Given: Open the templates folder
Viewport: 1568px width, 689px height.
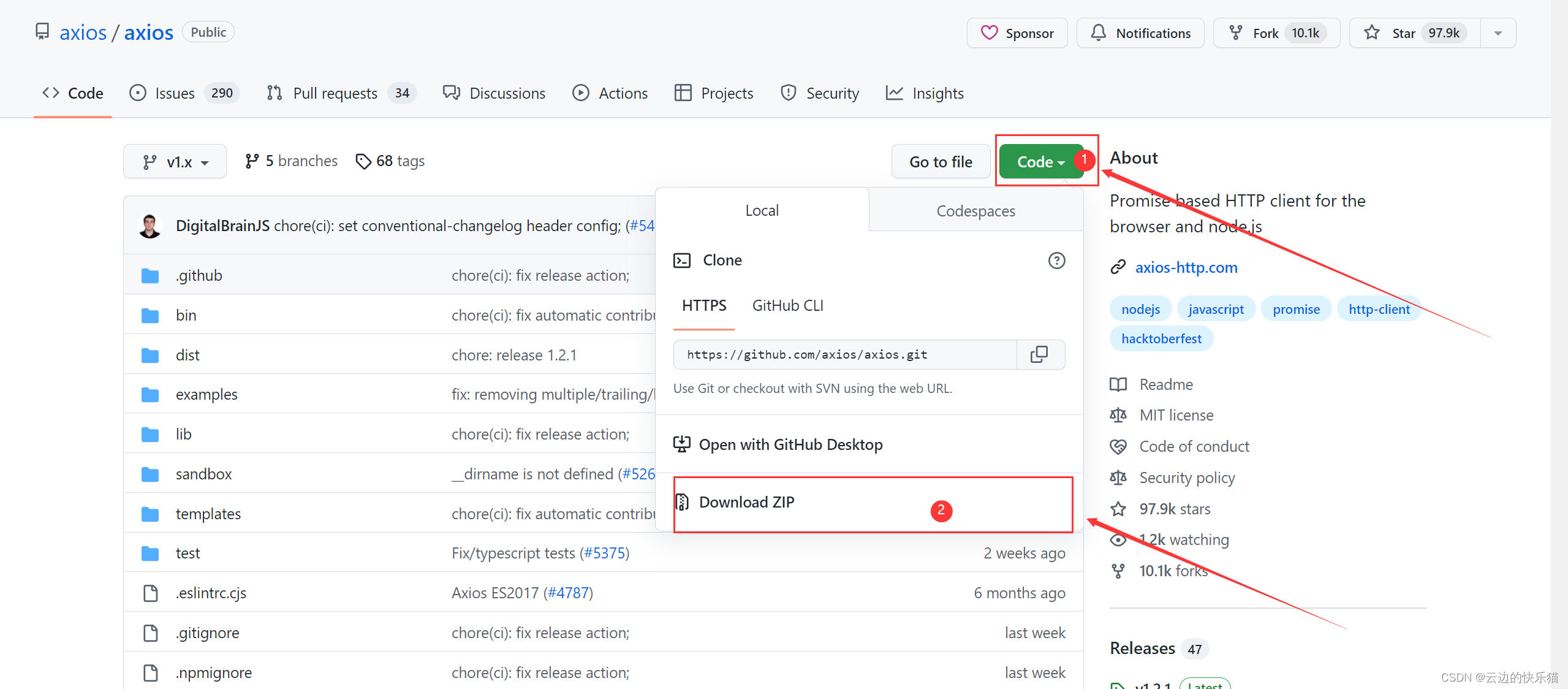Looking at the screenshot, I should tap(208, 514).
